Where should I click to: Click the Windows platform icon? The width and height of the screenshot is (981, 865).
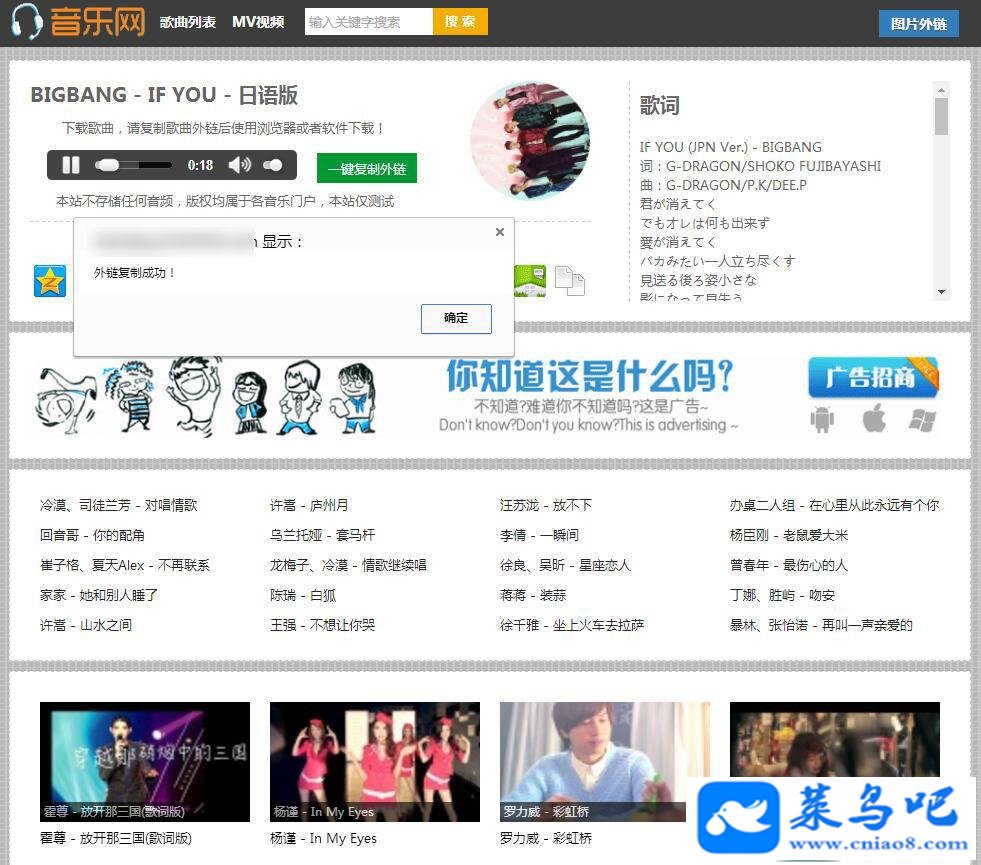tap(923, 420)
